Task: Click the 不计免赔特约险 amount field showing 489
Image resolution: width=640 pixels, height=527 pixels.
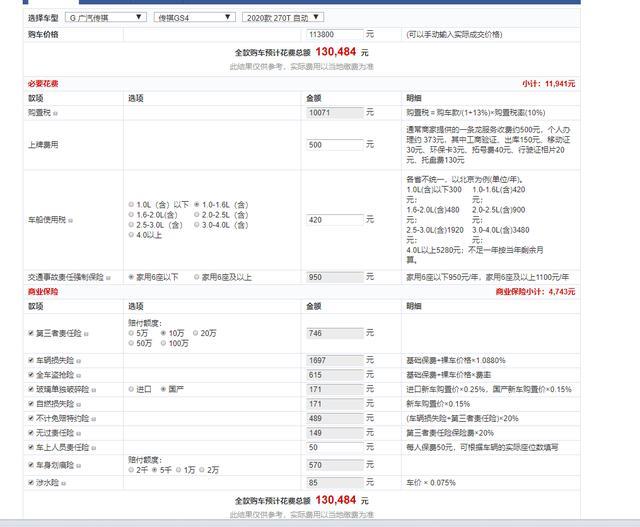Action: (335, 418)
